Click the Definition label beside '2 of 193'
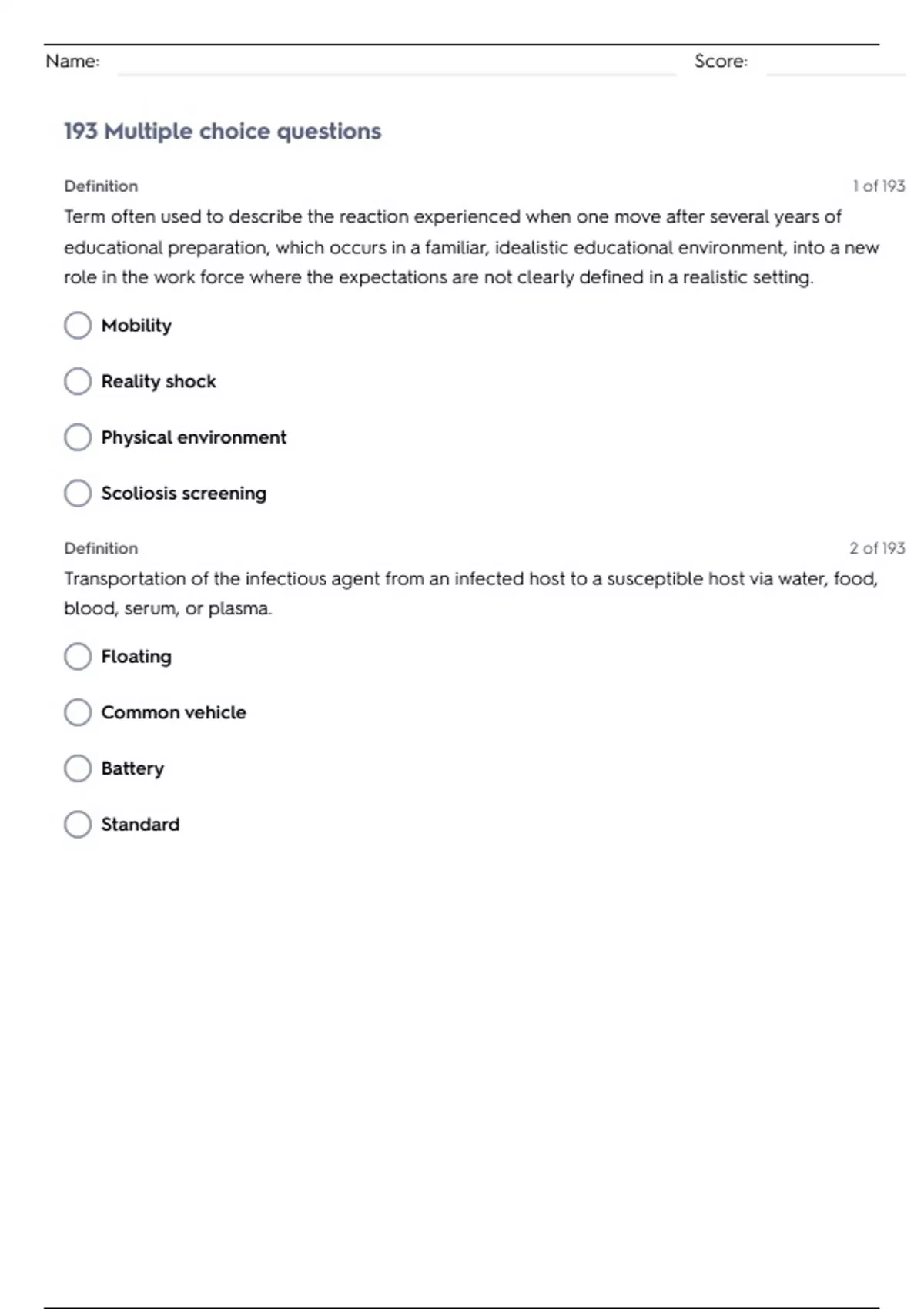 tap(101, 548)
